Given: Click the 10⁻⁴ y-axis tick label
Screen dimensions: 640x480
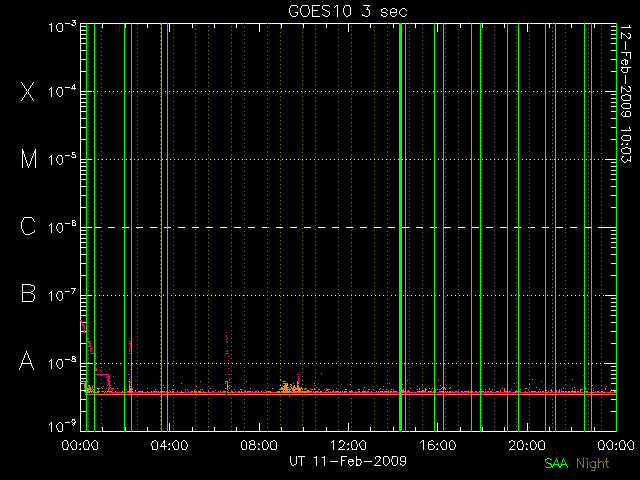Looking at the screenshot, I should tap(62, 91).
